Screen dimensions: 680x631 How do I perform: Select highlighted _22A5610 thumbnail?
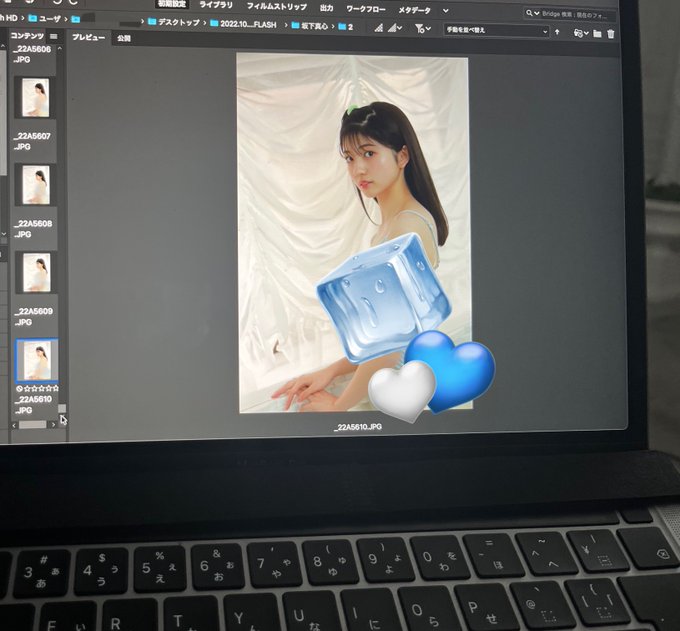(37, 360)
